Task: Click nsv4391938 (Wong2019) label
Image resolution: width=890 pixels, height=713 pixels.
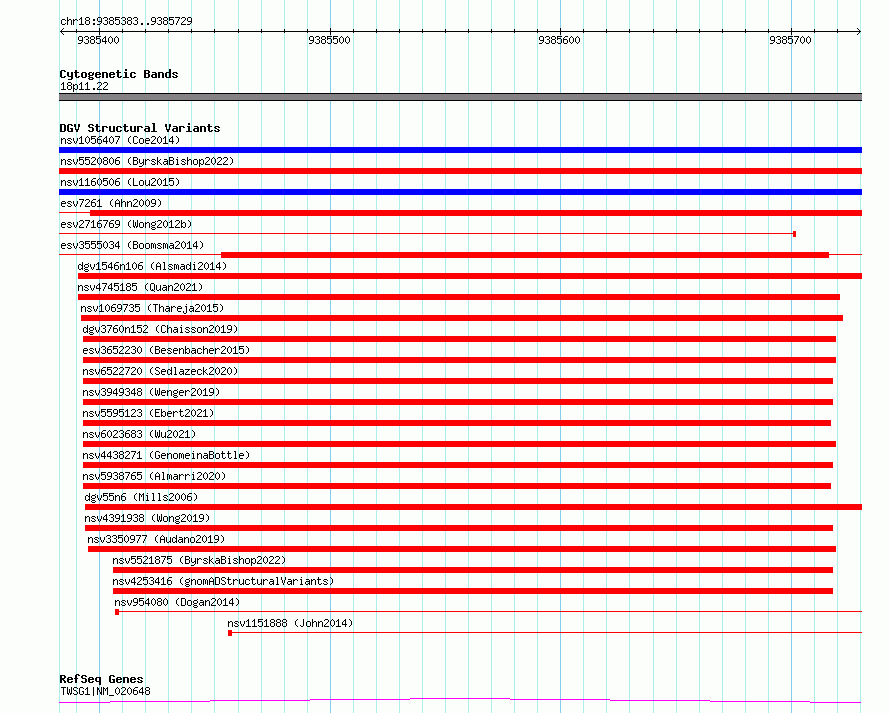Action: [147, 518]
